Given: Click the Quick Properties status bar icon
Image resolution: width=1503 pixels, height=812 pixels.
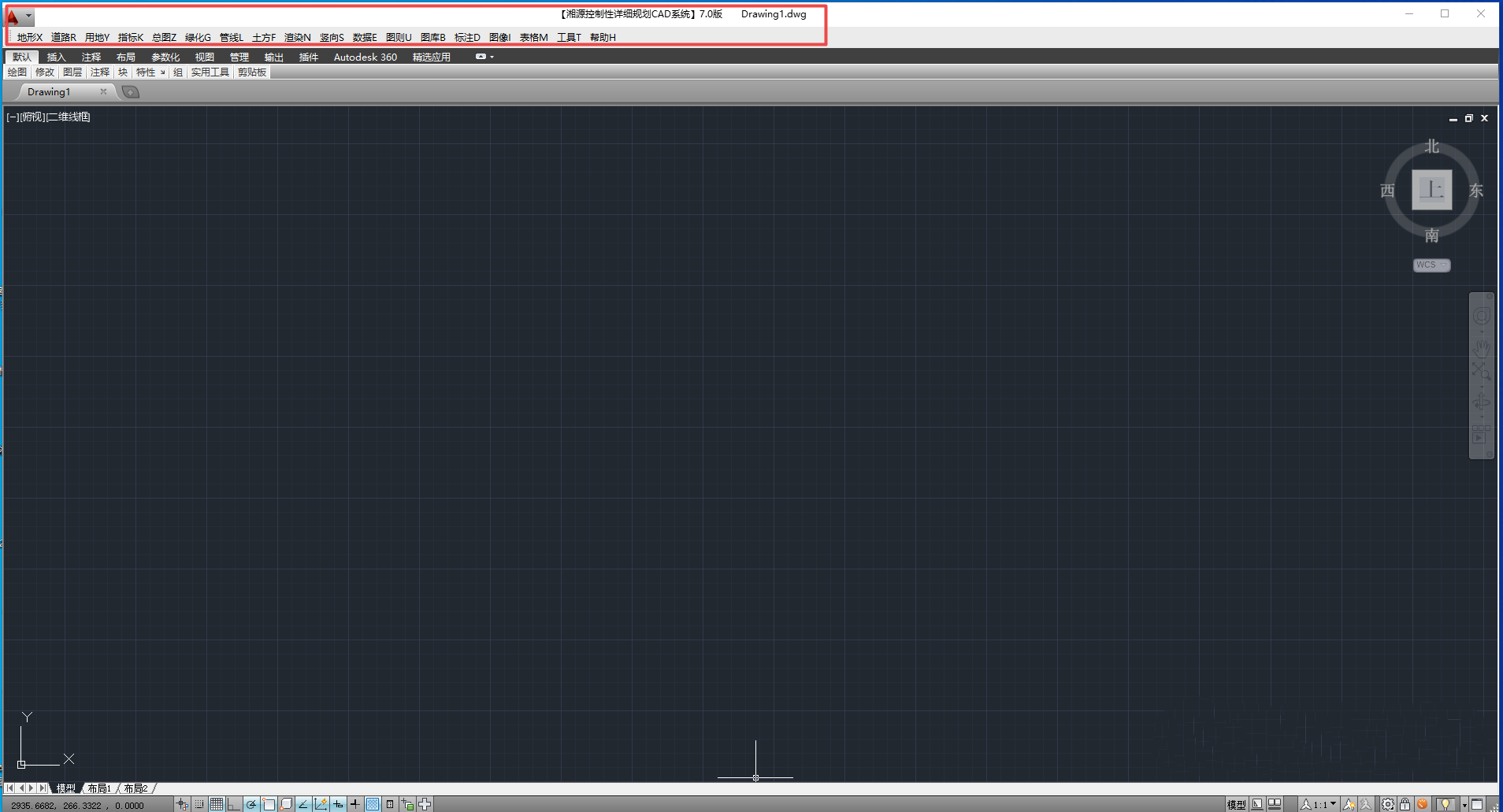Looking at the screenshot, I should click(x=390, y=804).
